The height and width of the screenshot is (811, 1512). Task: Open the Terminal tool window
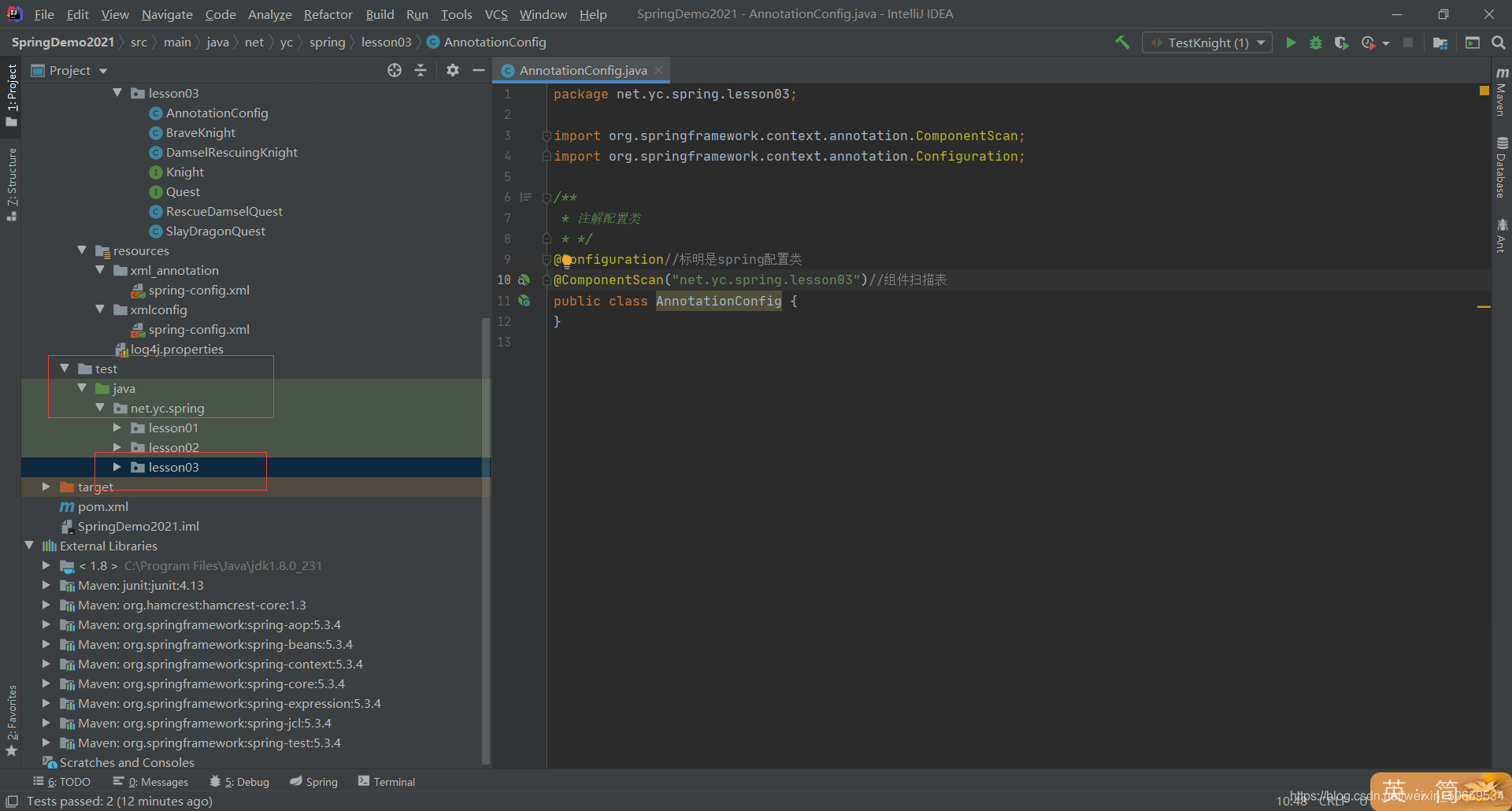(x=387, y=782)
